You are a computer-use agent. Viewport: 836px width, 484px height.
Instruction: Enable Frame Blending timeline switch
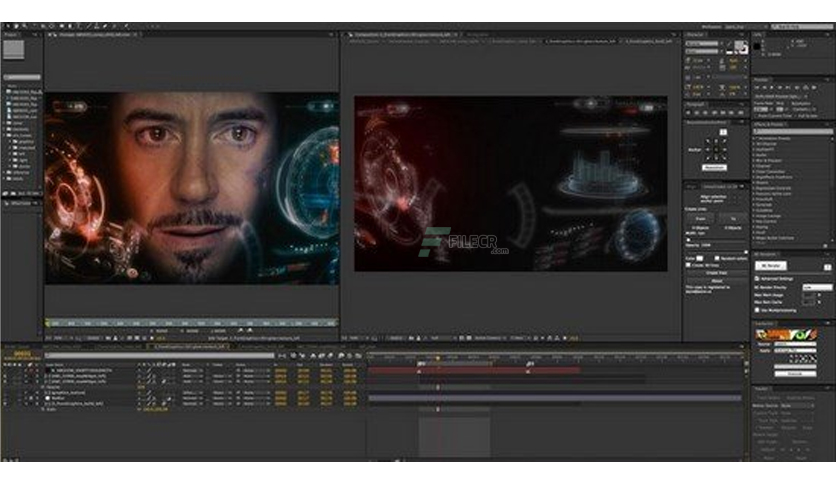pyautogui.click(x=321, y=356)
